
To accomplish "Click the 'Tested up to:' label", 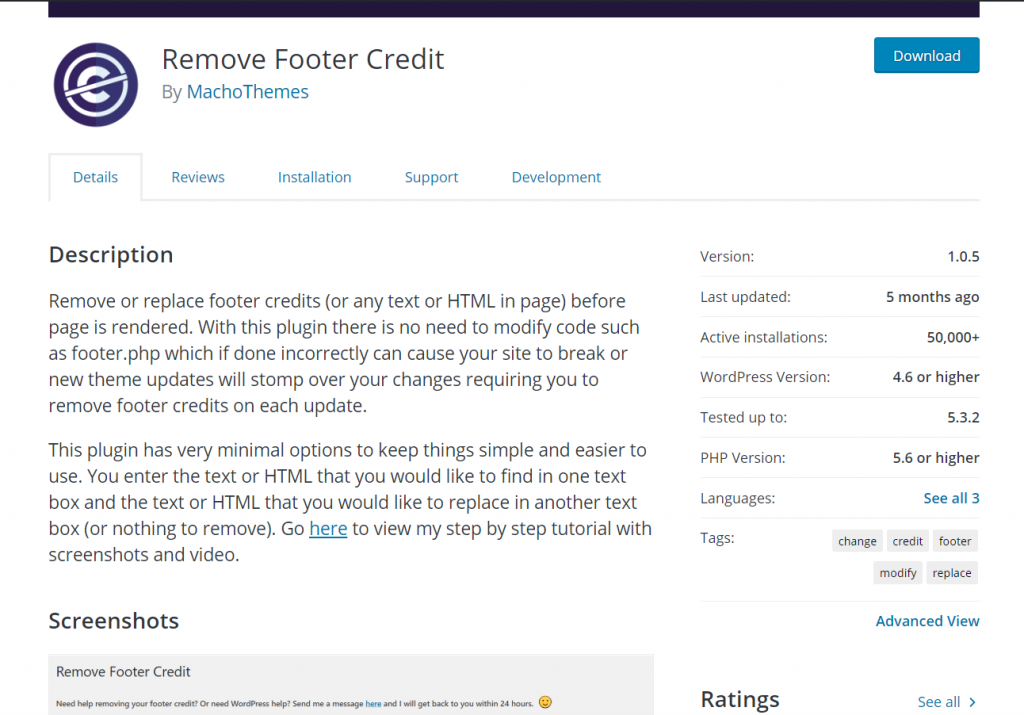I will (x=743, y=418).
